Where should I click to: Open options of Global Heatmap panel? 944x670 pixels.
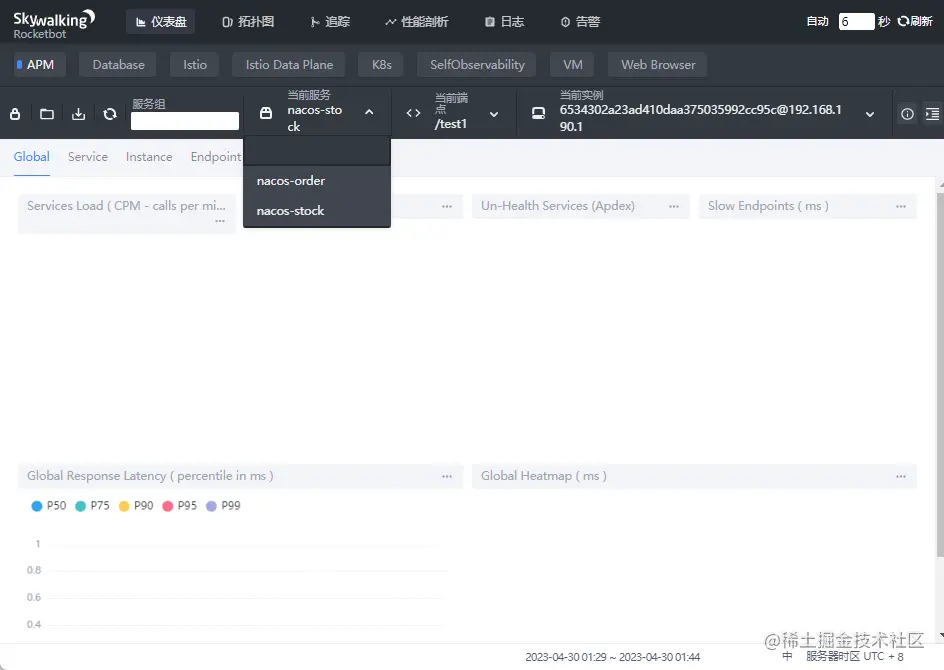click(x=901, y=476)
